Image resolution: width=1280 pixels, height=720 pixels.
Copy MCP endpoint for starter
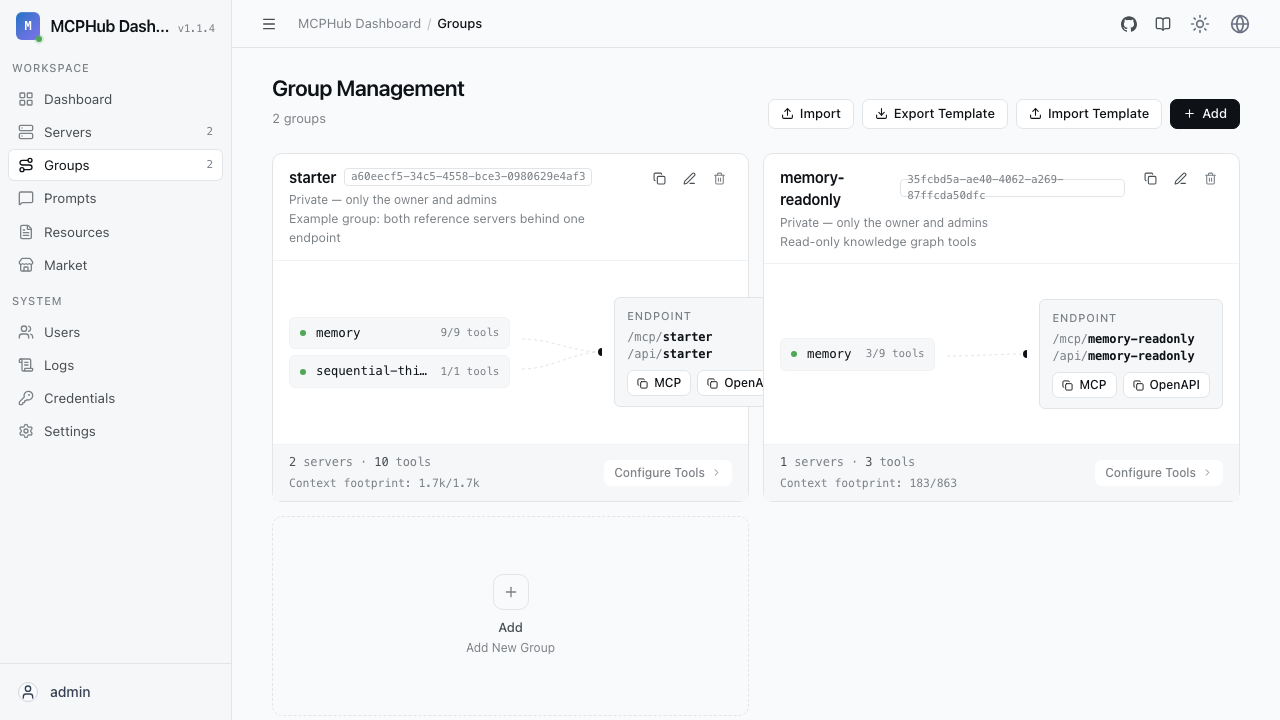click(659, 383)
